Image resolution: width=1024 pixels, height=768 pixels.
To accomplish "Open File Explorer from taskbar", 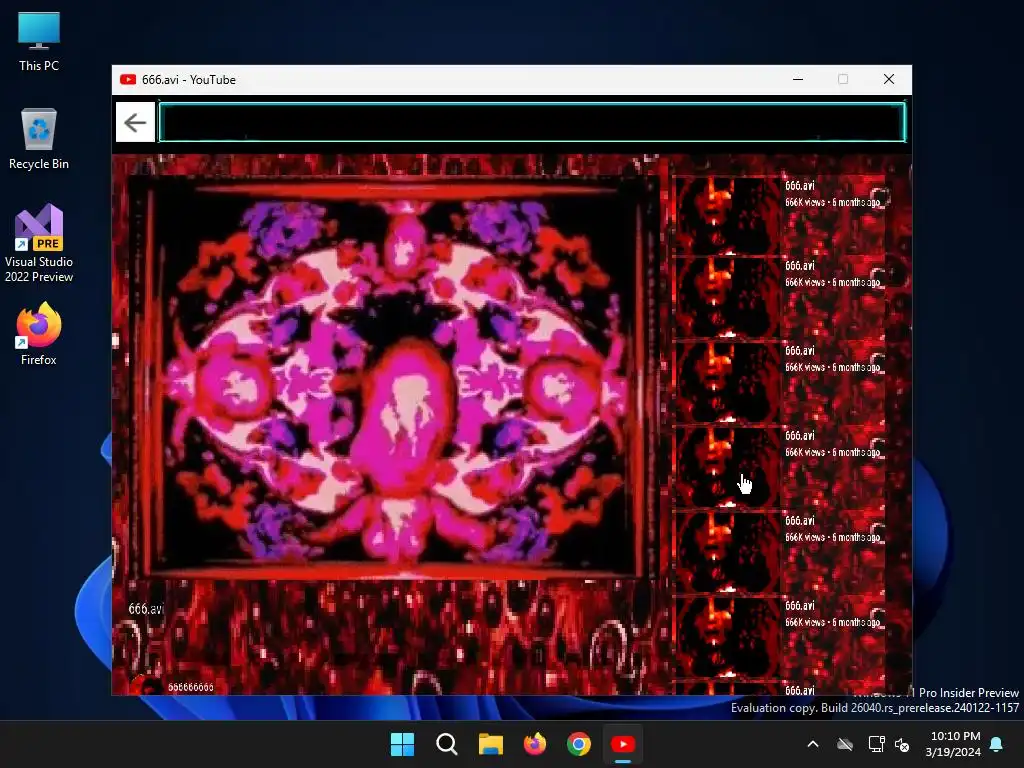I will pyautogui.click(x=490, y=744).
